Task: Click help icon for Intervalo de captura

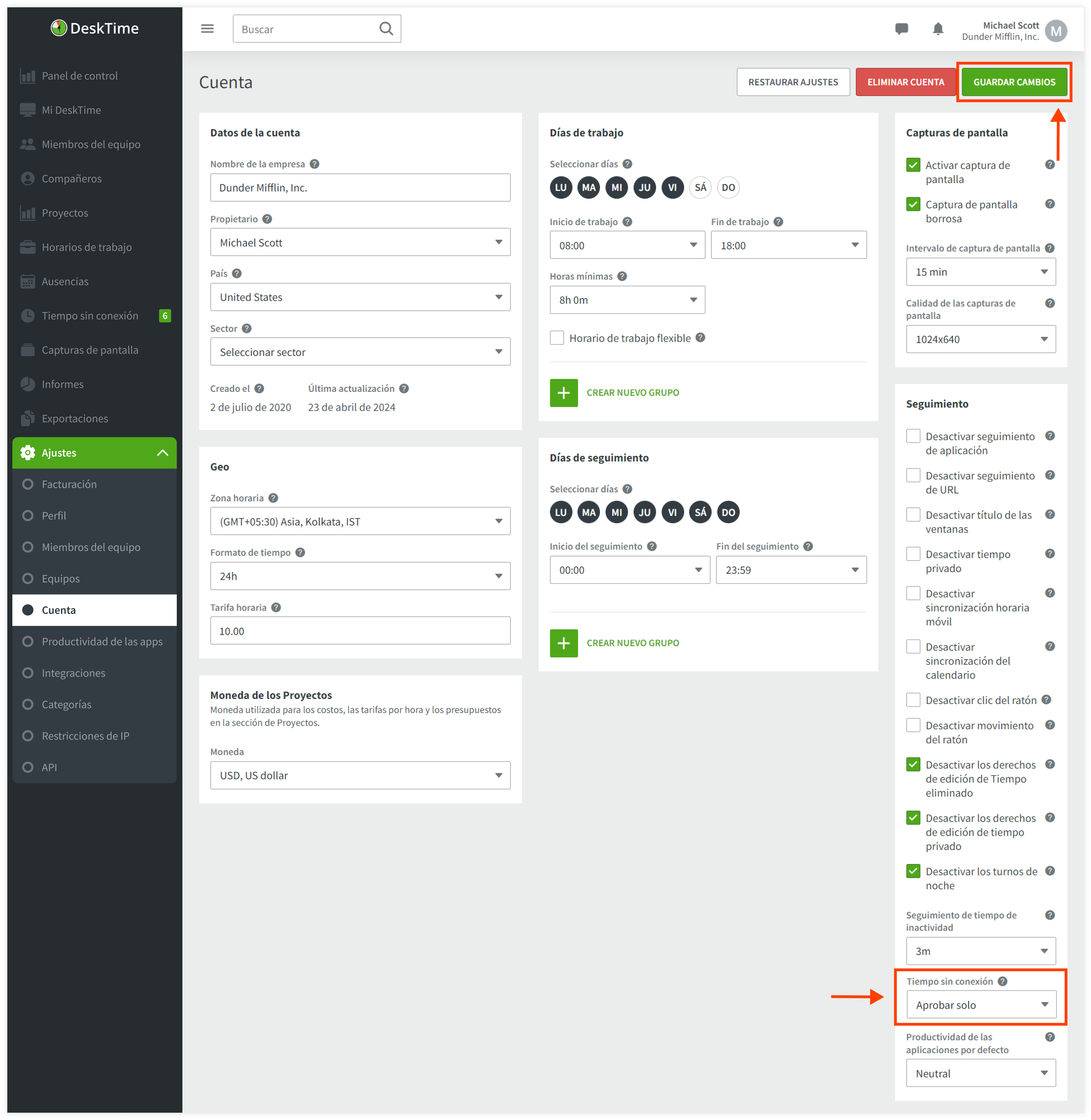Action: click(1050, 248)
